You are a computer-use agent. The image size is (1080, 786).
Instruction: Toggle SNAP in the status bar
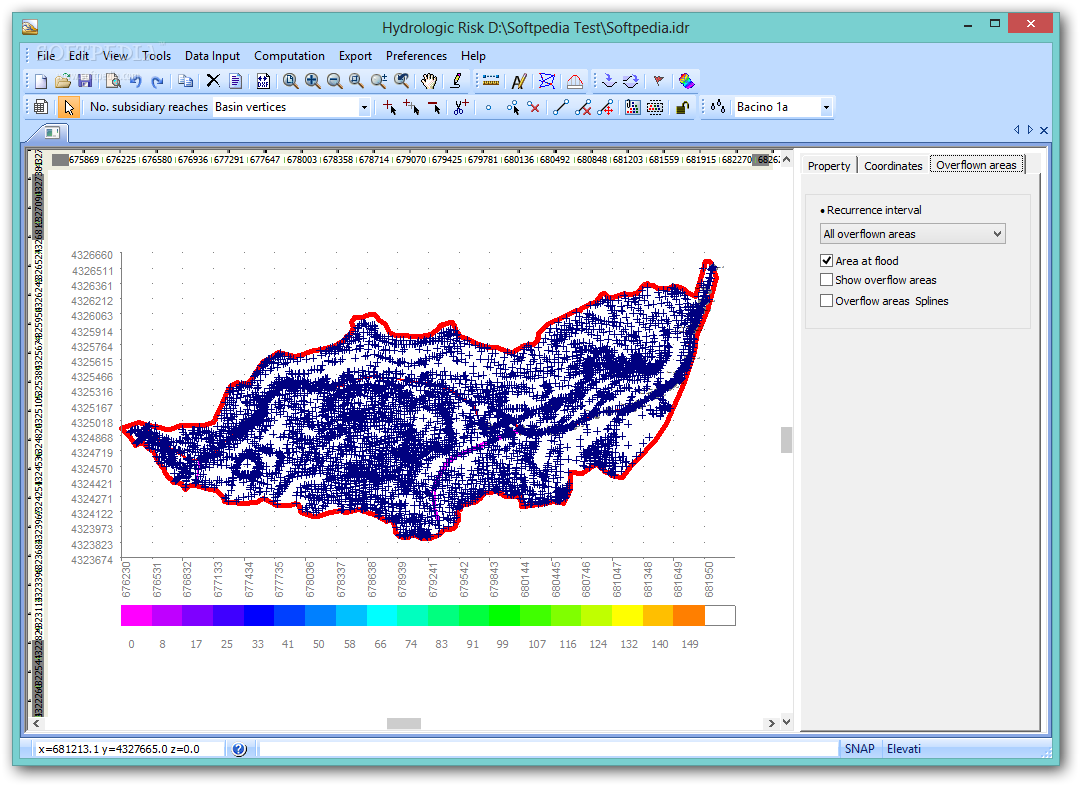860,749
